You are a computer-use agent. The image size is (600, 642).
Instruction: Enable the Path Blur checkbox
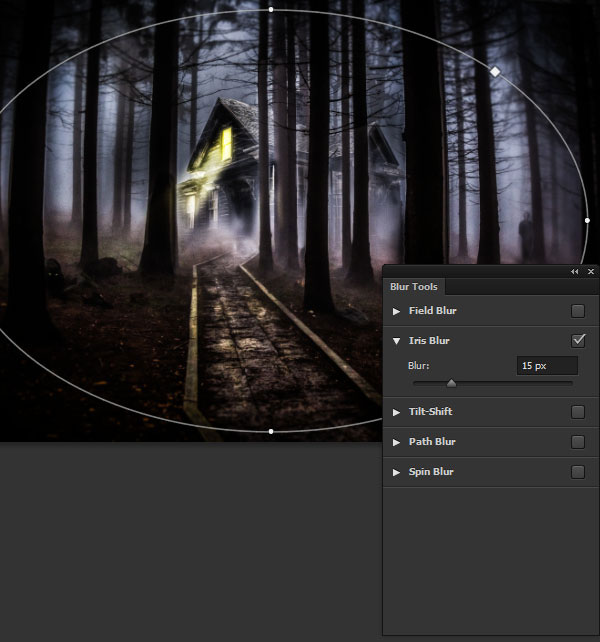pyautogui.click(x=577, y=442)
